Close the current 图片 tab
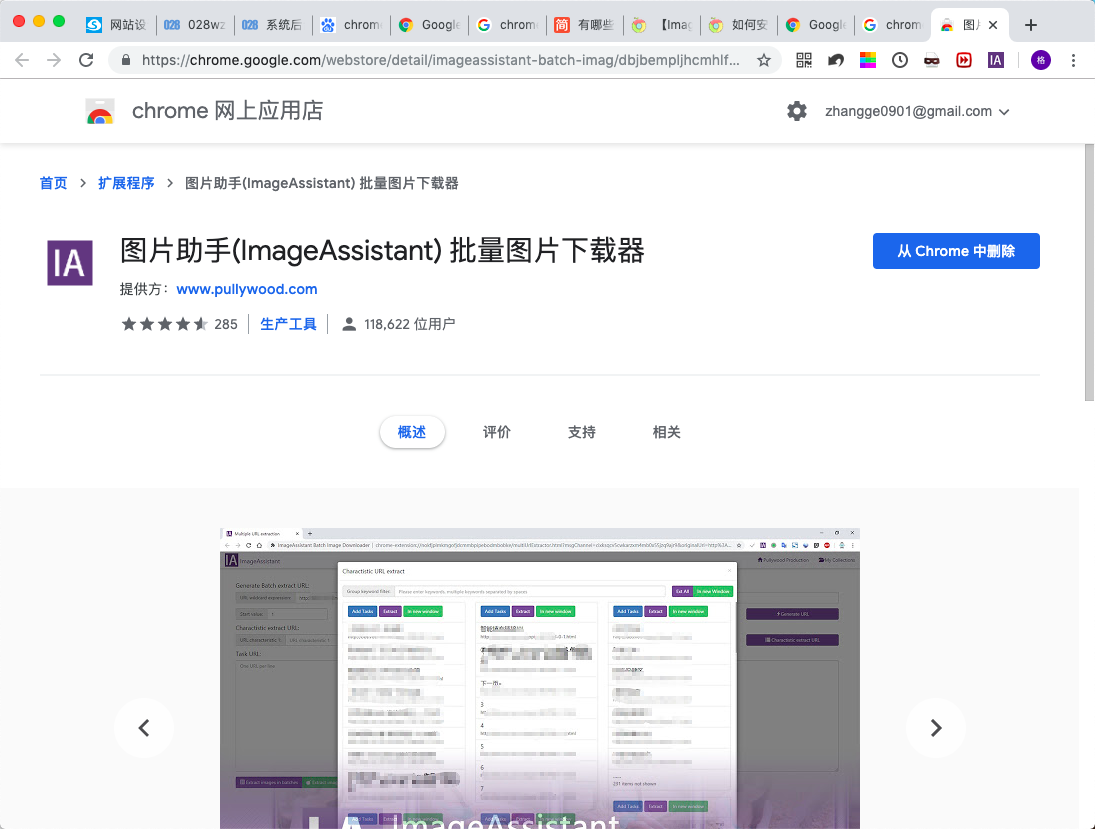 click(x=993, y=25)
